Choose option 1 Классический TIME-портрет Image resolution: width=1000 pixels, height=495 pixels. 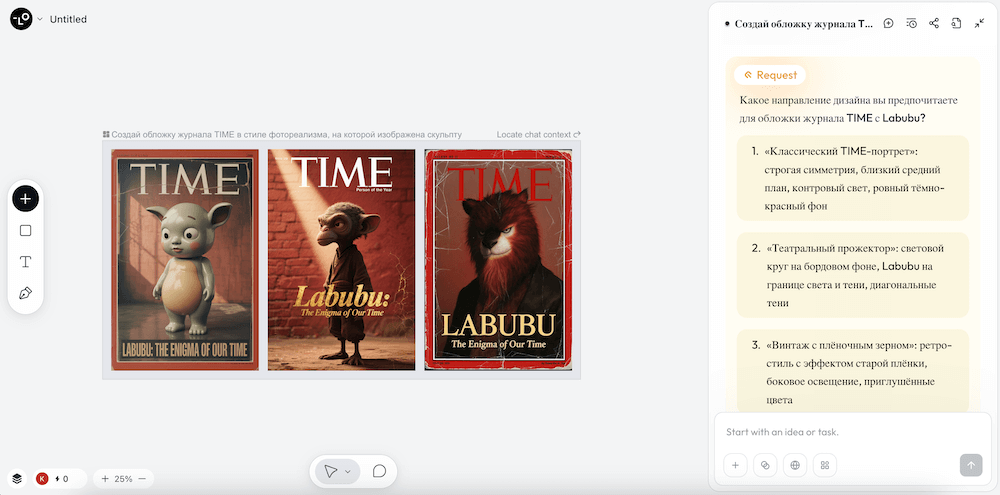(853, 179)
